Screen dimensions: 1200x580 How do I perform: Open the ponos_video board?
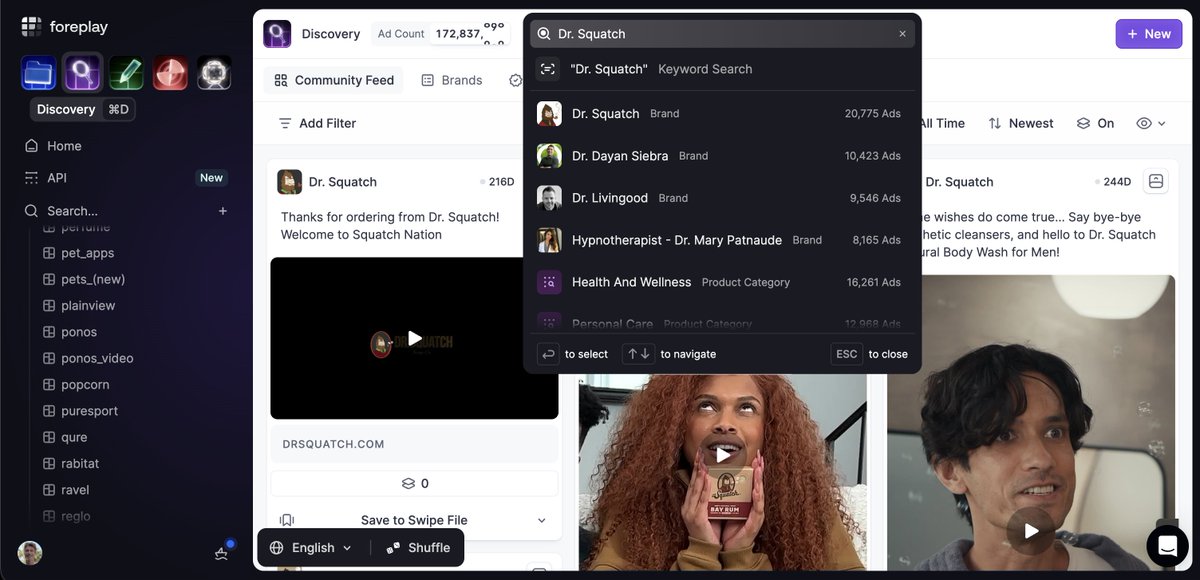click(96, 358)
